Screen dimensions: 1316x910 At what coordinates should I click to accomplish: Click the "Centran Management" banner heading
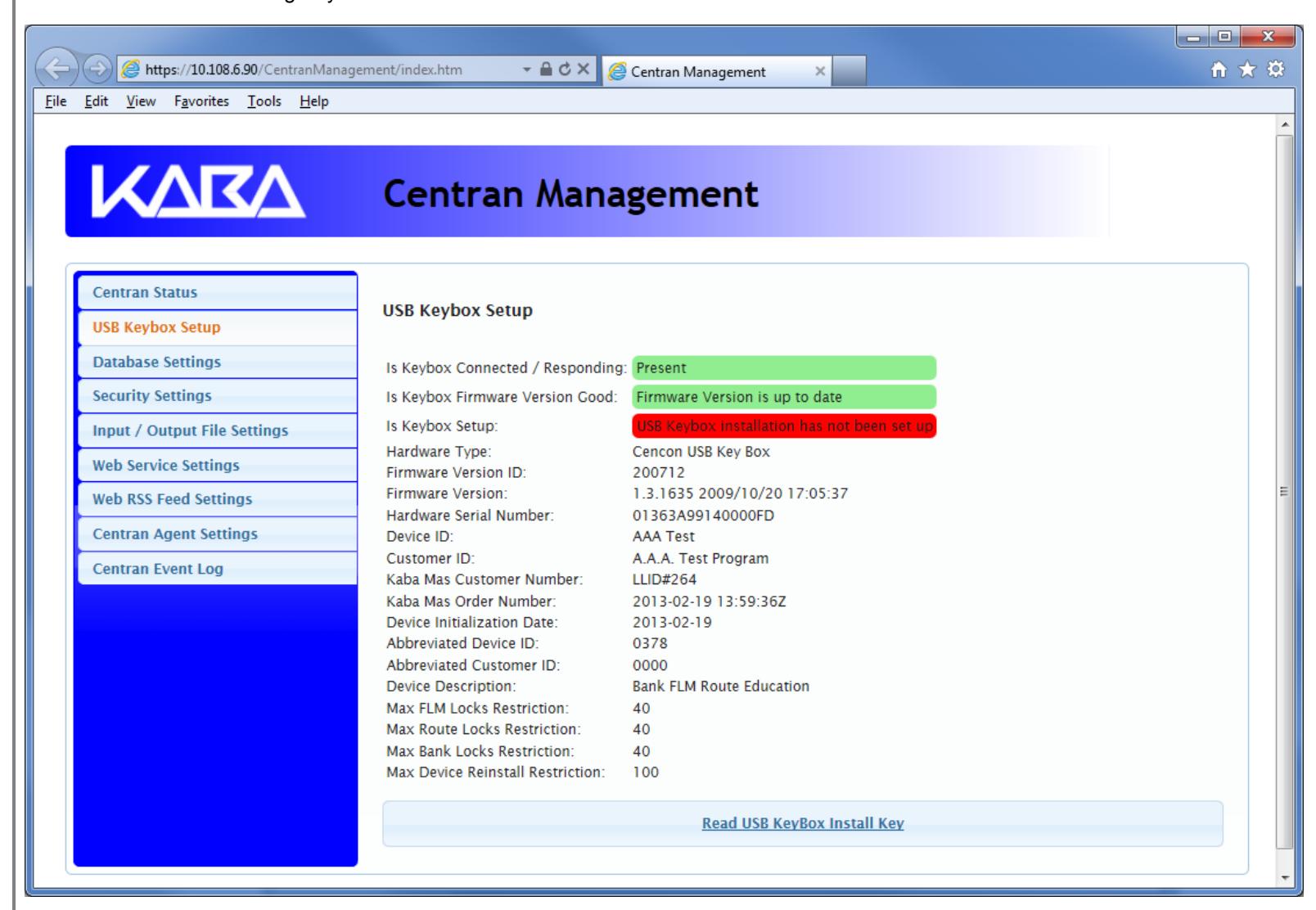[571, 194]
